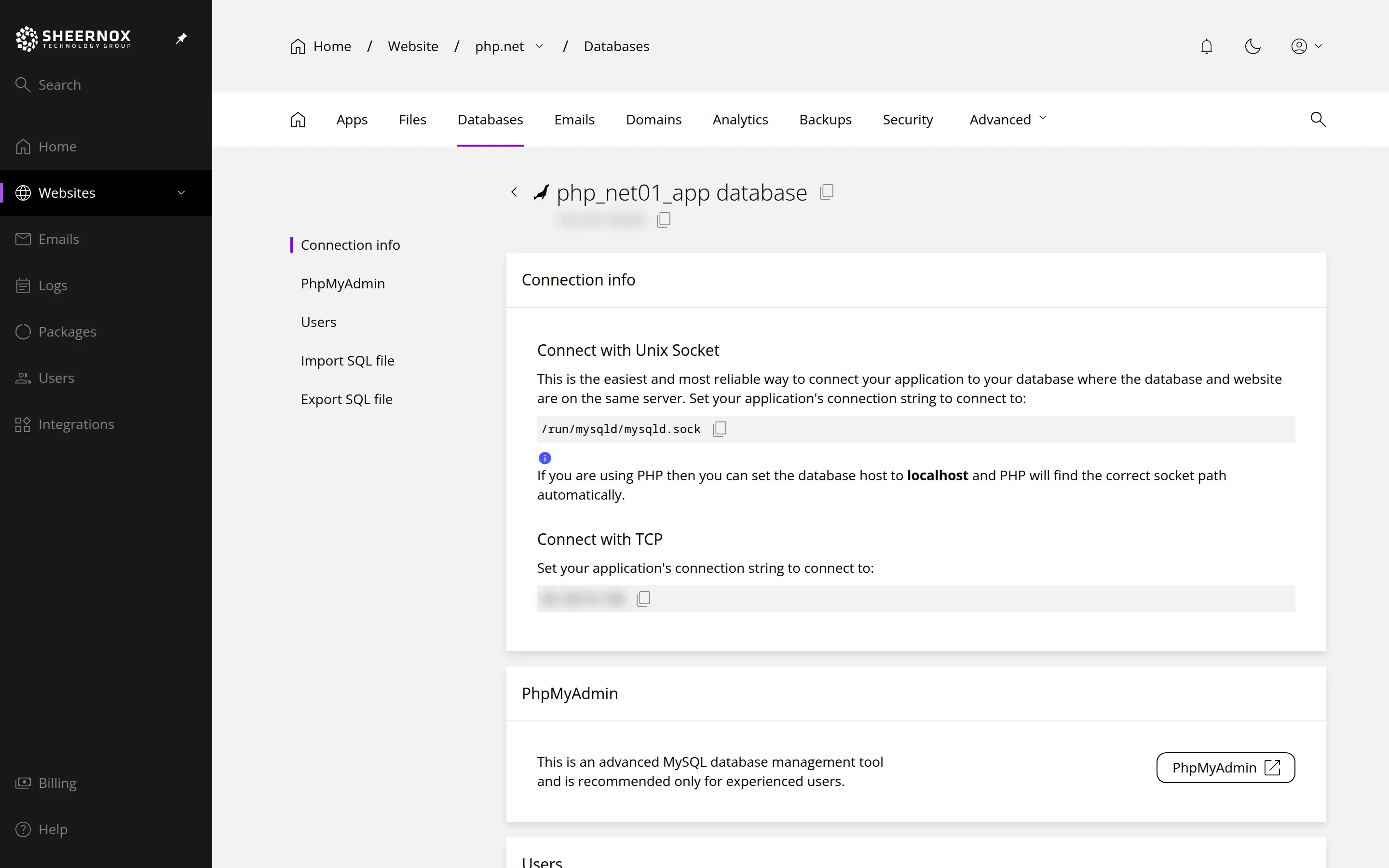Click the Home breadcrumb link
The image size is (1389, 868).
[x=321, y=46]
